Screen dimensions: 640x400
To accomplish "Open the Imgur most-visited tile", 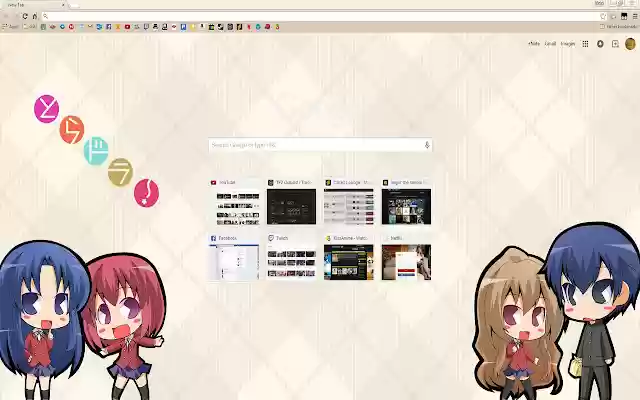I will click(x=406, y=202).
